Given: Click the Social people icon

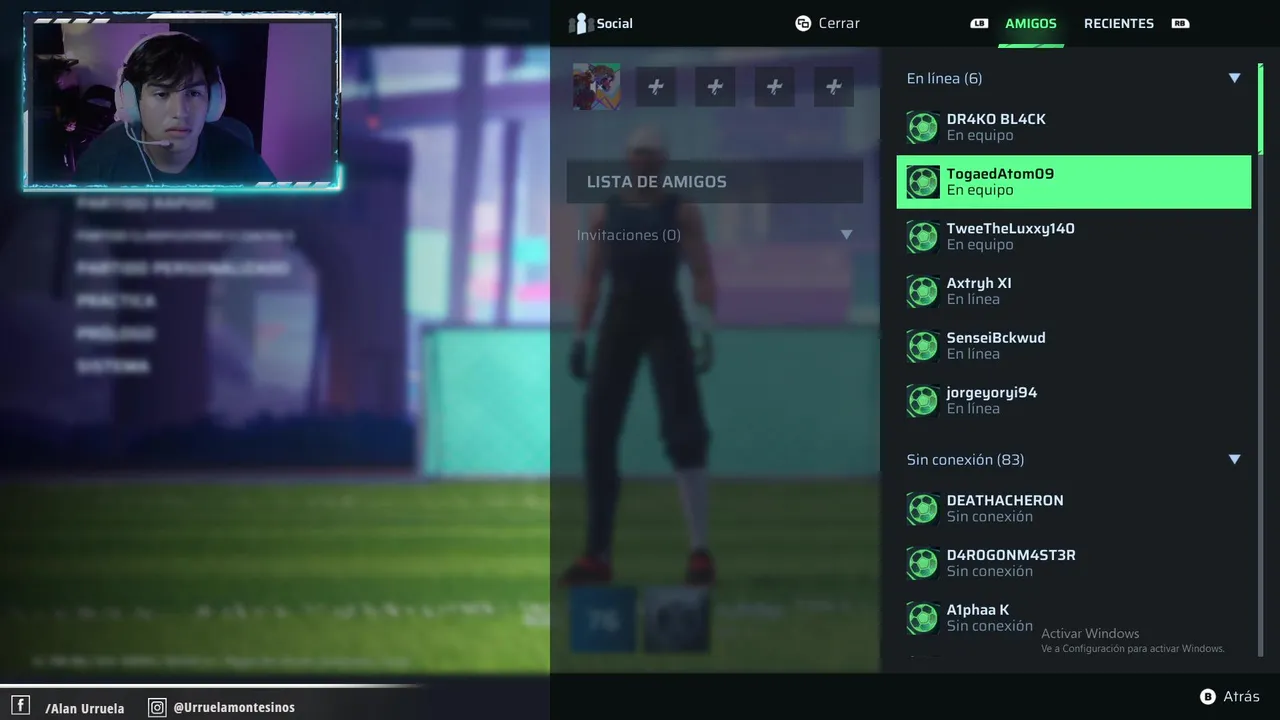Looking at the screenshot, I should click(581, 24).
